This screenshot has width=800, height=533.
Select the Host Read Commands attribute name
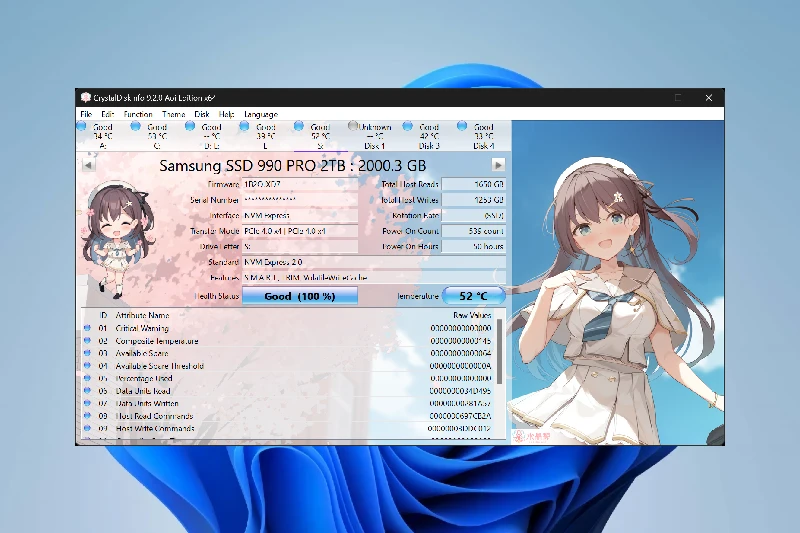pos(154,416)
